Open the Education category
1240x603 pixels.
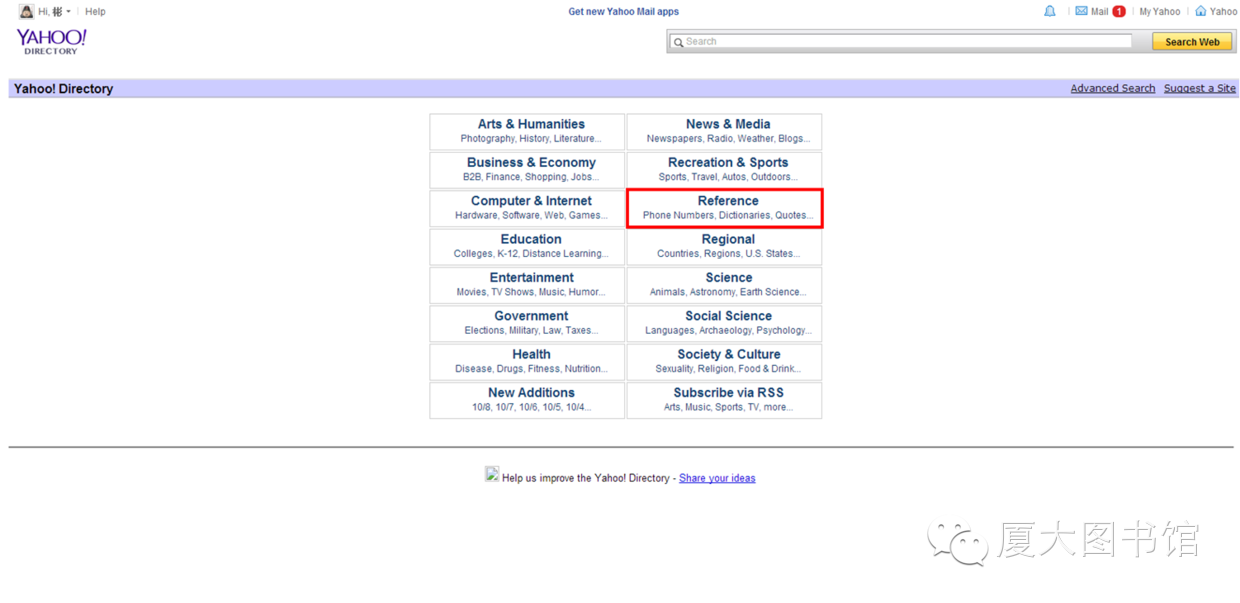point(531,239)
